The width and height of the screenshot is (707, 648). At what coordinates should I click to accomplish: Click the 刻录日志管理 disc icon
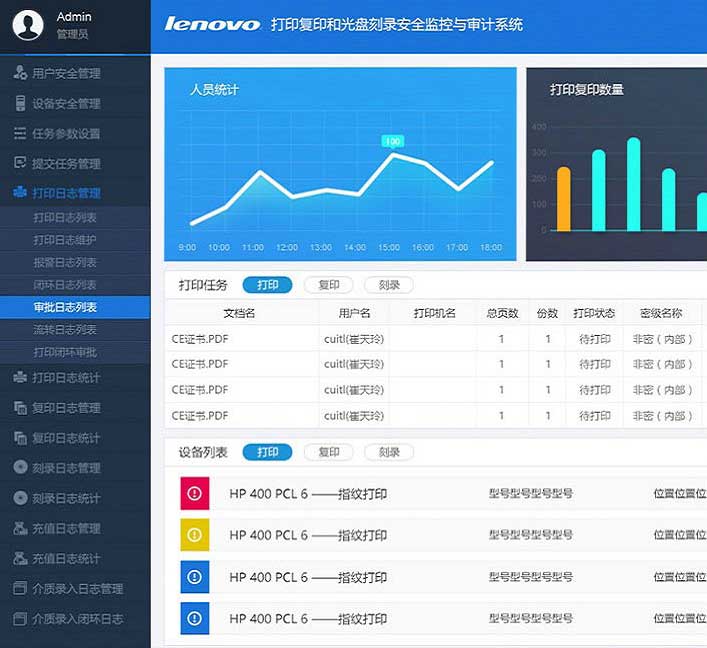pyautogui.click(x=20, y=467)
